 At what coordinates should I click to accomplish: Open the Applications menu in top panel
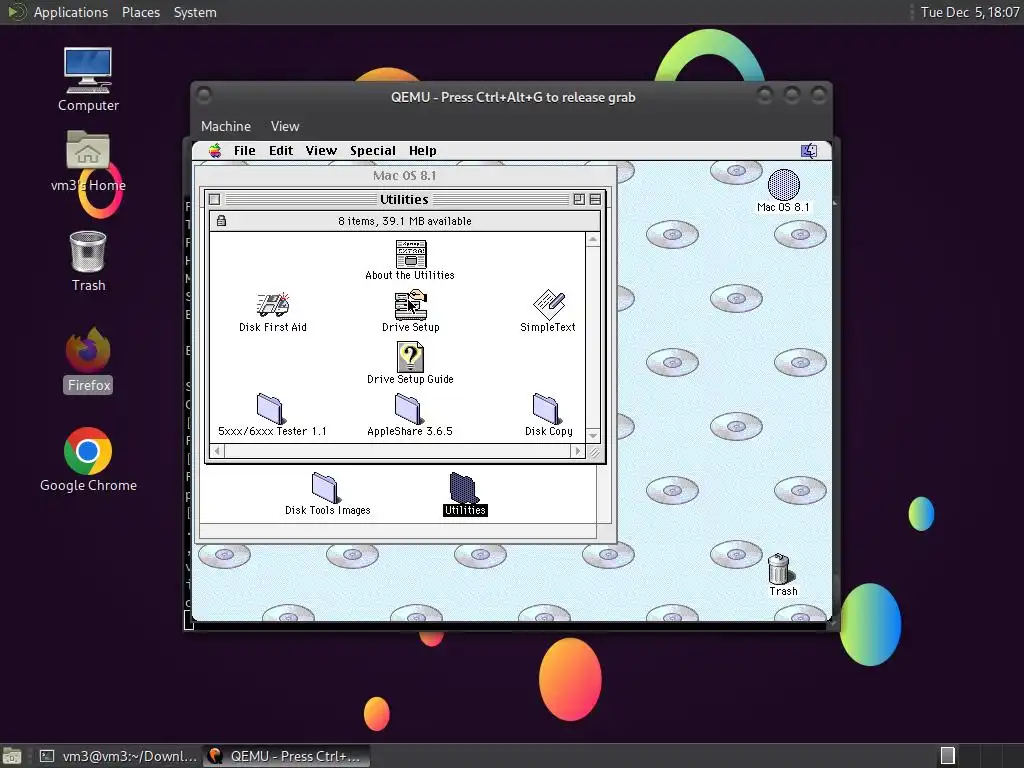[71, 12]
